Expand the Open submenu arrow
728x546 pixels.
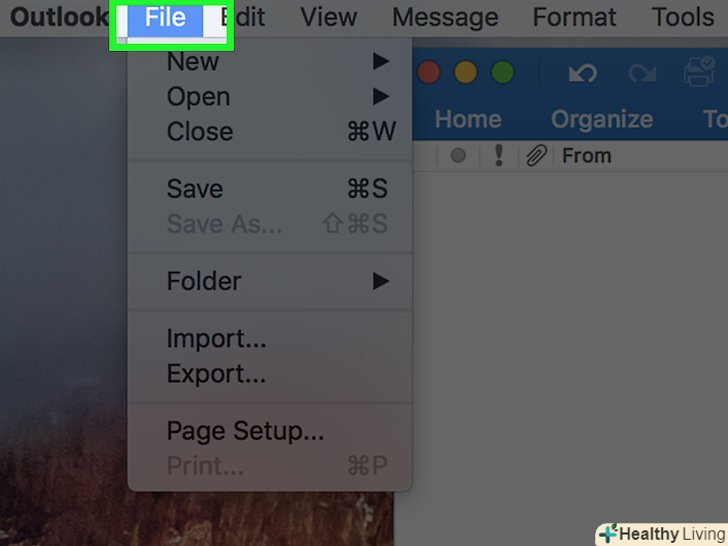[x=381, y=96]
